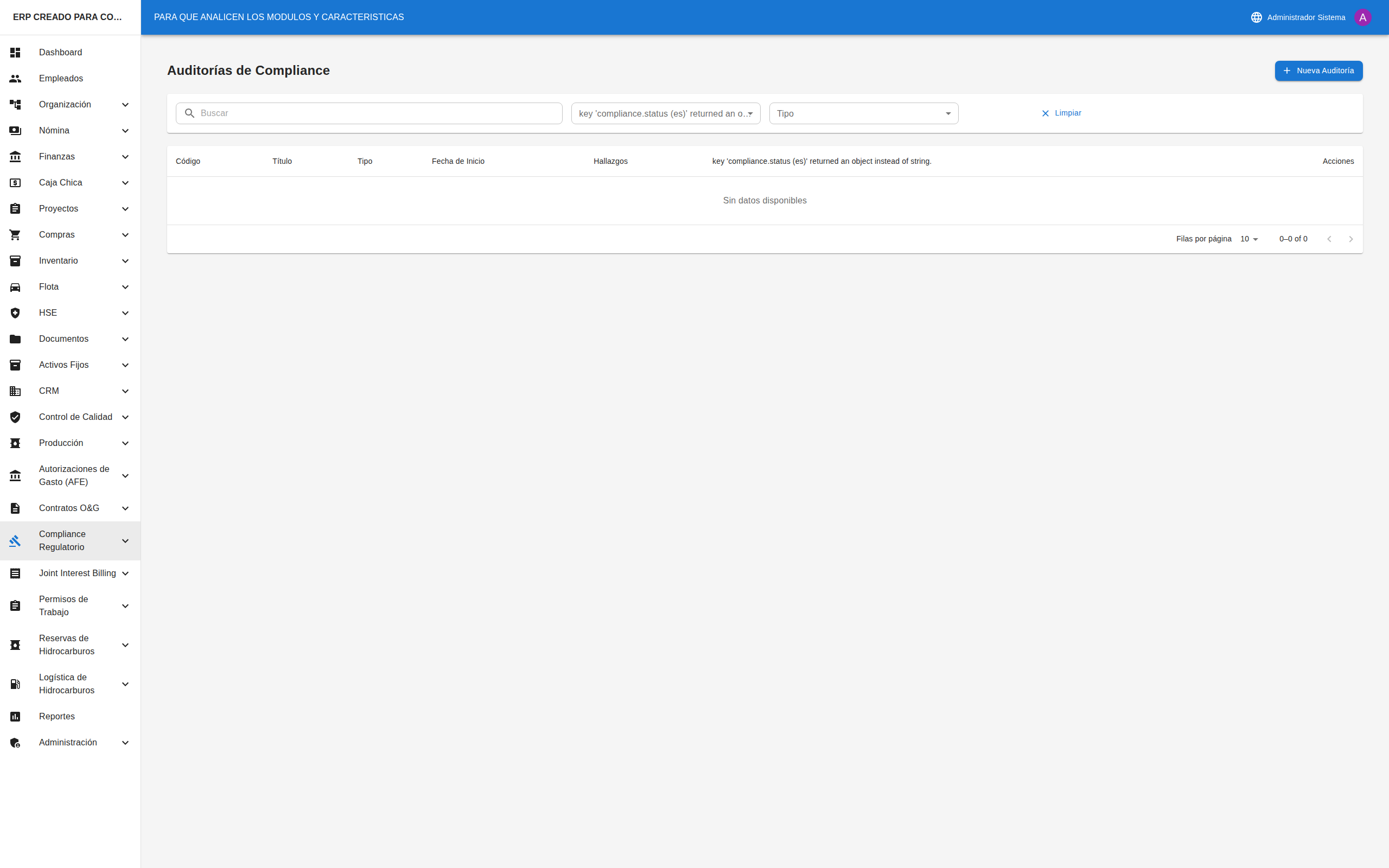
Task: Open the Filas por página selector
Action: tap(1248, 239)
